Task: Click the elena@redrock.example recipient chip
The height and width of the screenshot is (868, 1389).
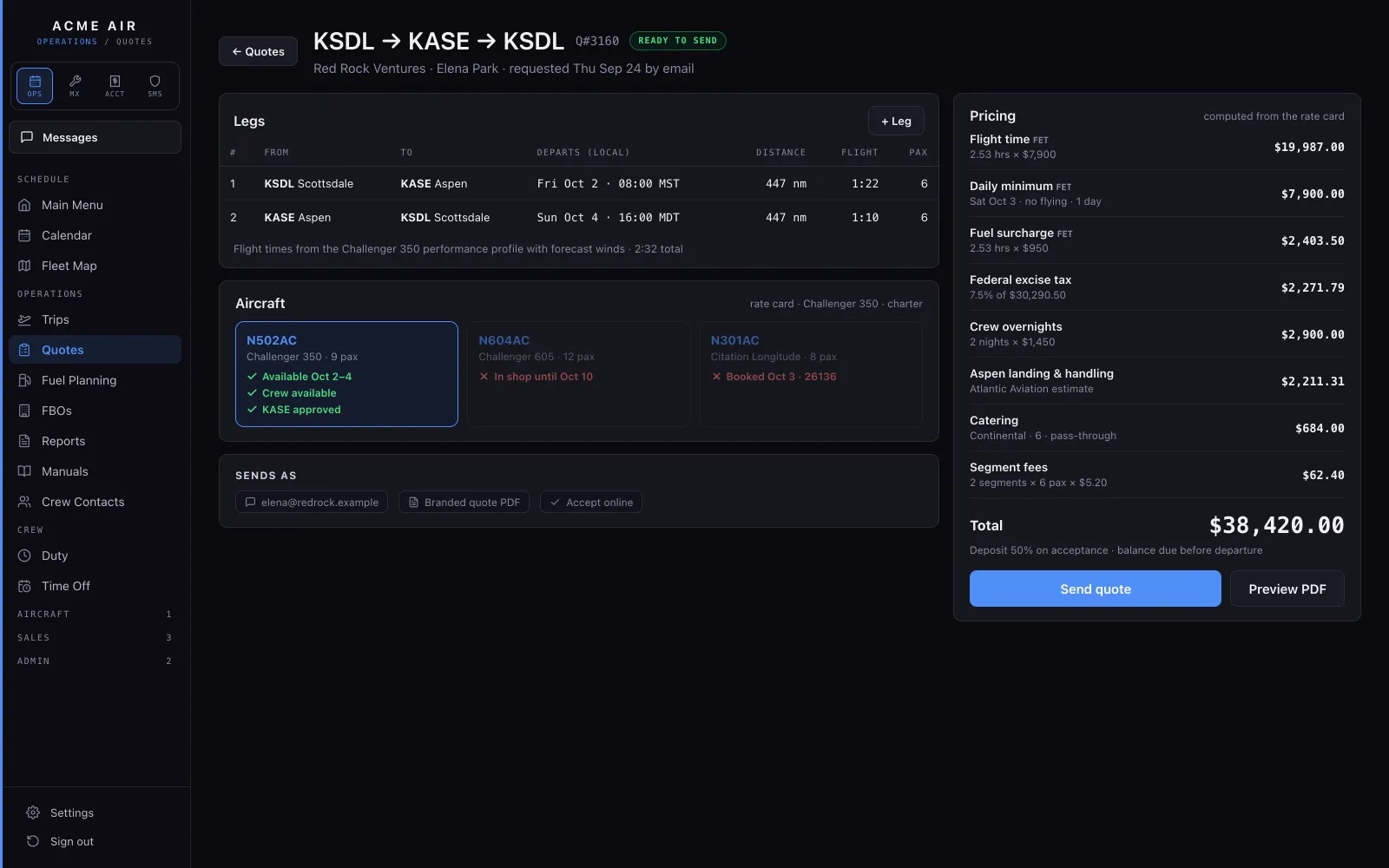Action: point(312,502)
